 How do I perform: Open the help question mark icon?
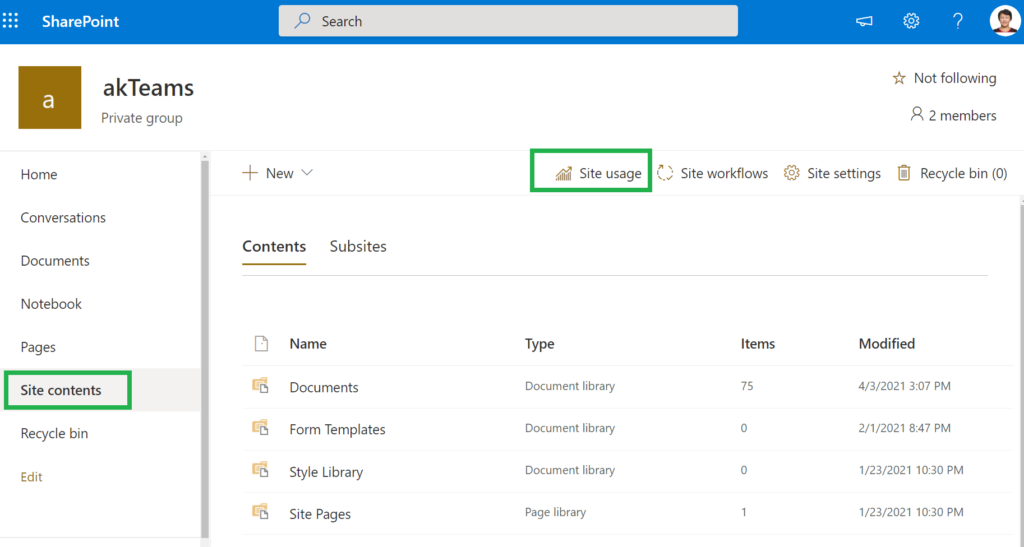tap(957, 21)
